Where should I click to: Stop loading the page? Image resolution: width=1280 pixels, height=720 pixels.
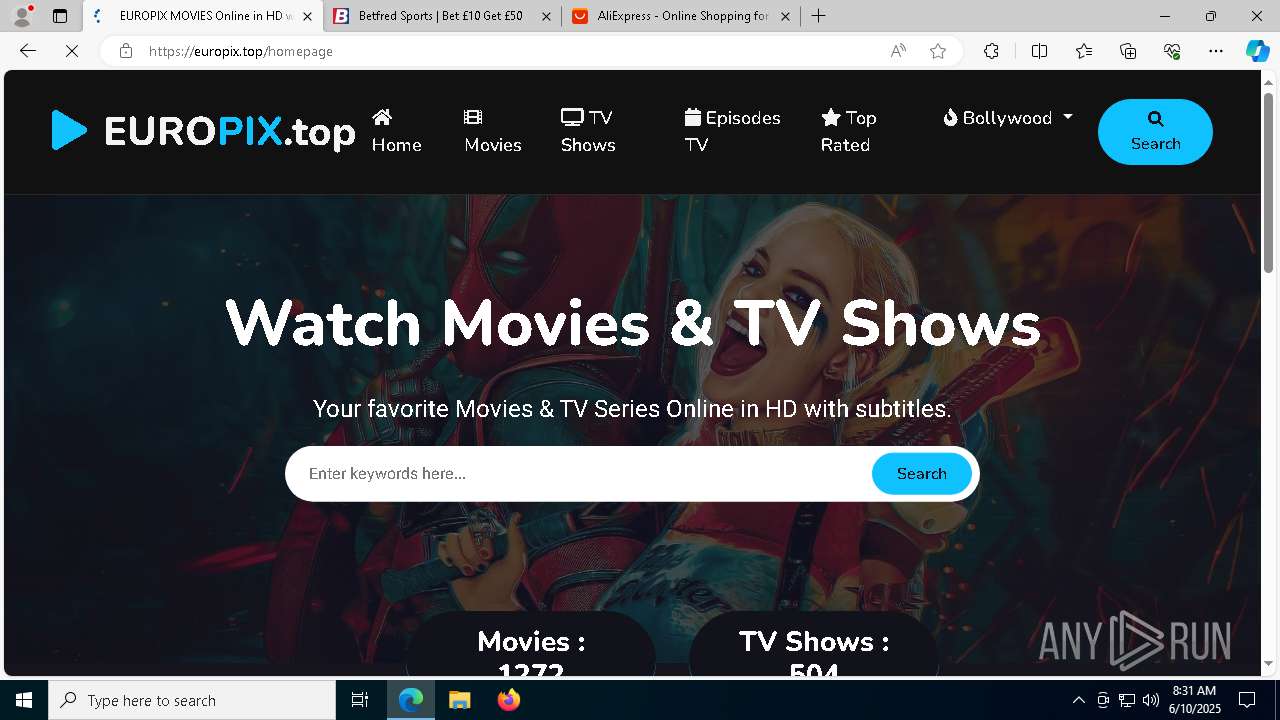coord(72,51)
